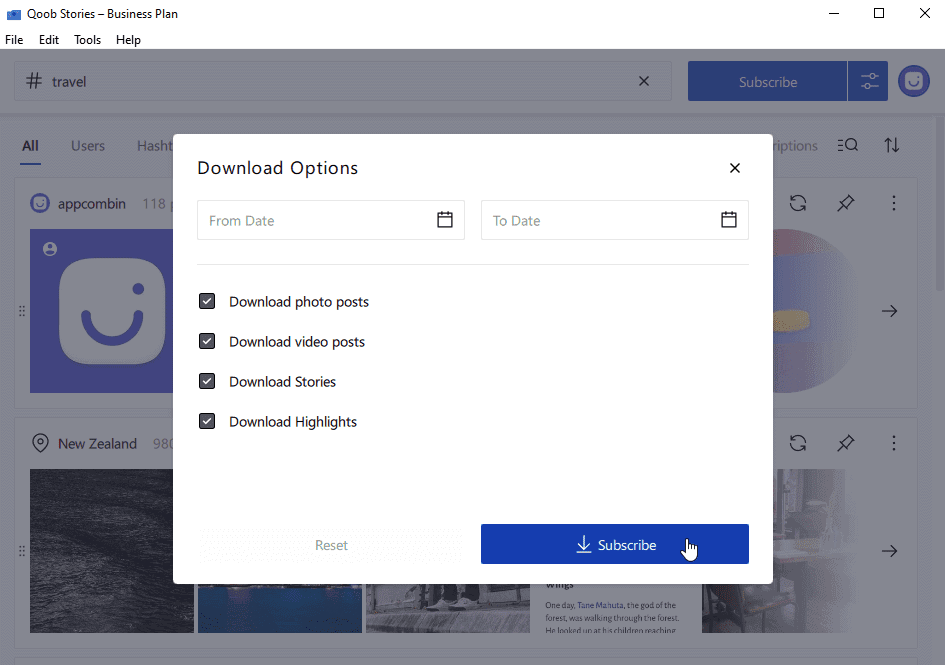Open the appcombin profile thumbnail
Image resolution: width=945 pixels, height=665 pixels.
(101, 311)
